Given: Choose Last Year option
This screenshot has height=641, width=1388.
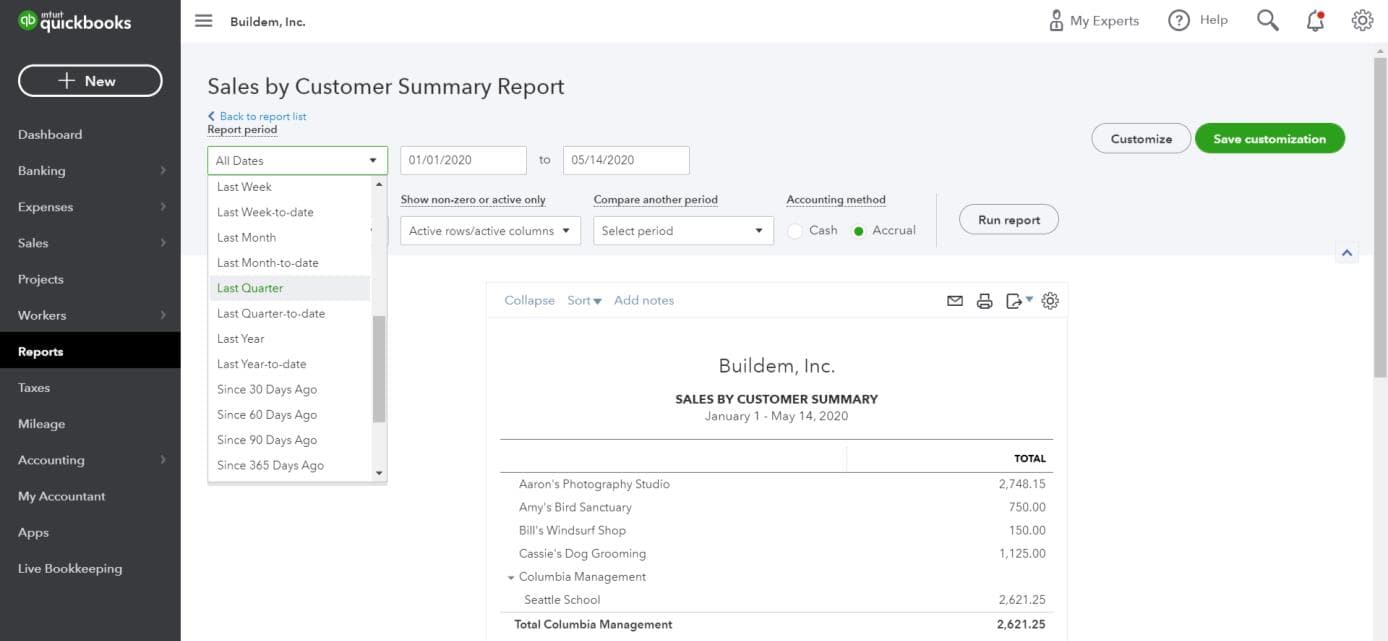Looking at the screenshot, I should (x=289, y=339).
